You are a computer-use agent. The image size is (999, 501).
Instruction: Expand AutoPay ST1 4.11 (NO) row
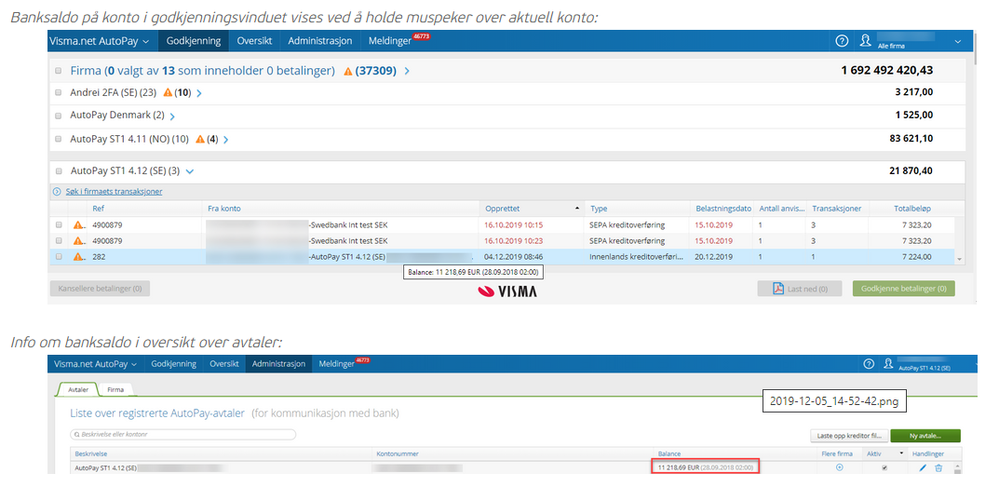(x=226, y=140)
